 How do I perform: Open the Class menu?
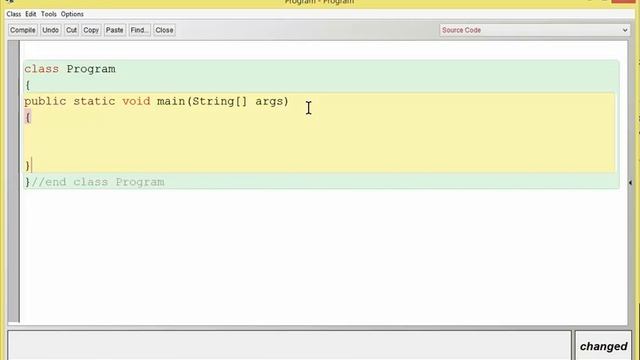click(13, 14)
